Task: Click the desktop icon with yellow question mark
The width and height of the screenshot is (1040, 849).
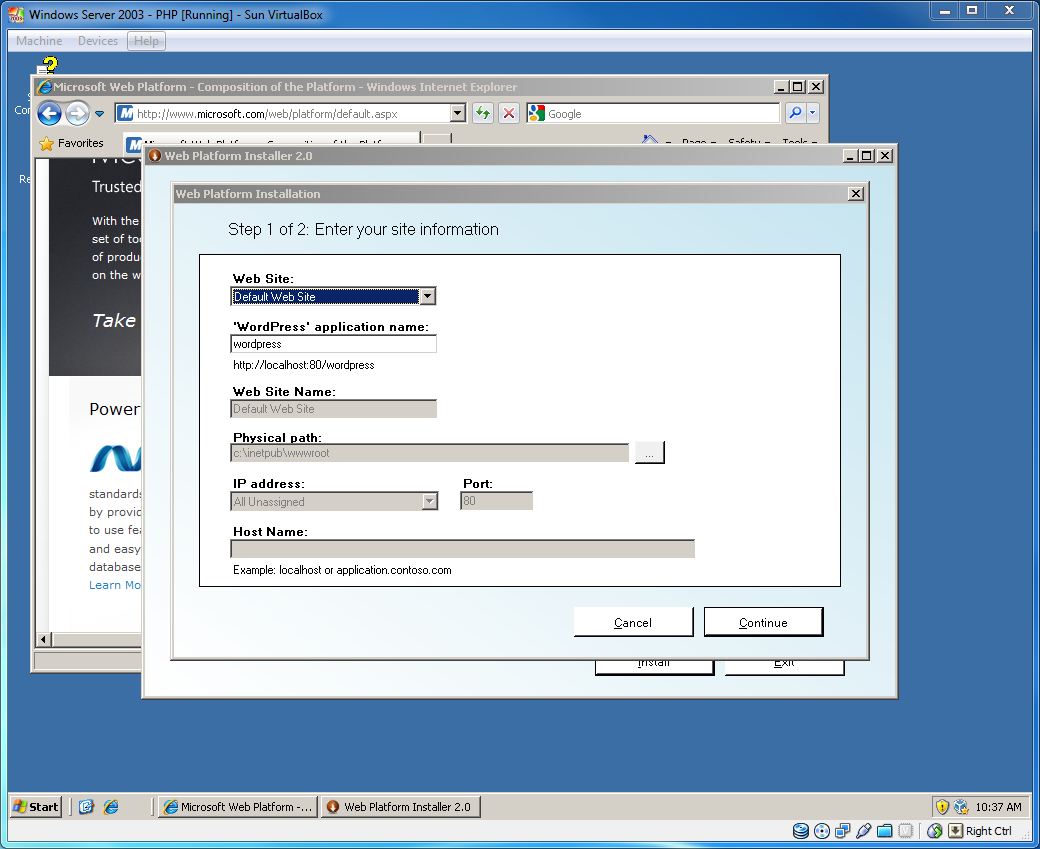Action: coord(47,66)
